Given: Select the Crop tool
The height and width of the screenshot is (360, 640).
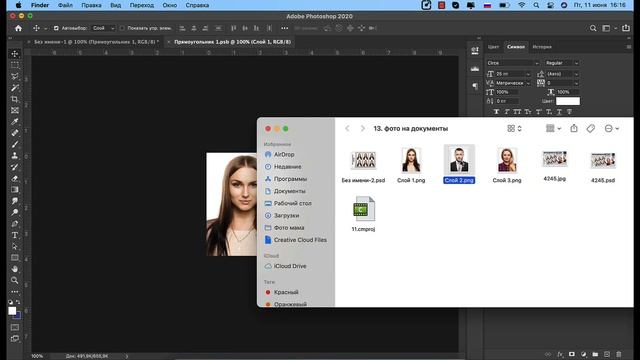Looking at the screenshot, I should pyautogui.click(x=15, y=99).
